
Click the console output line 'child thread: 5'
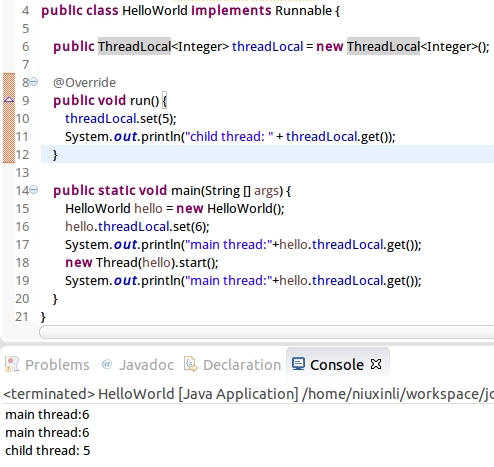pyautogui.click(x=48, y=451)
